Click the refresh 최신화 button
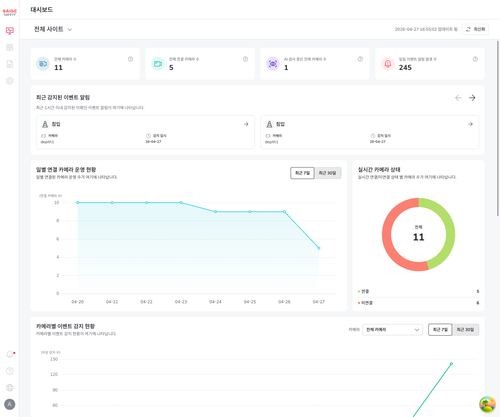500x417 pixels. pos(475,29)
